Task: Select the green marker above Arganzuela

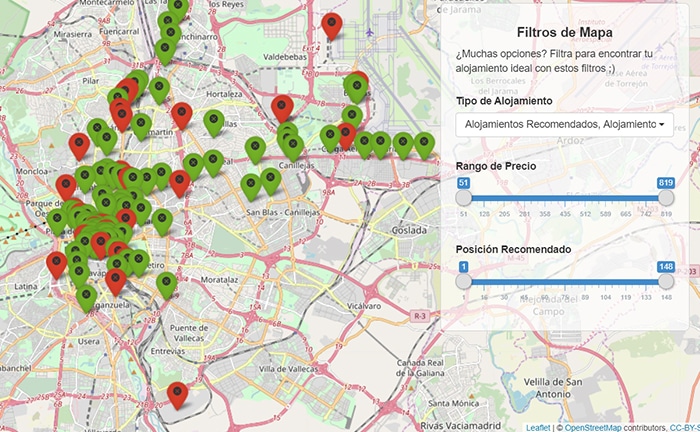Action: pyautogui.click(x=87, y=296)
